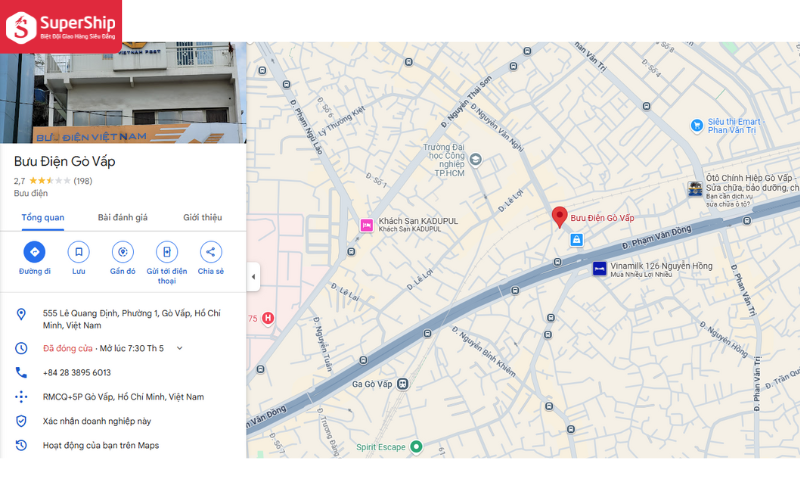
Task: Click phone number +84 28 3895 6013
Action: click(77, 372)
